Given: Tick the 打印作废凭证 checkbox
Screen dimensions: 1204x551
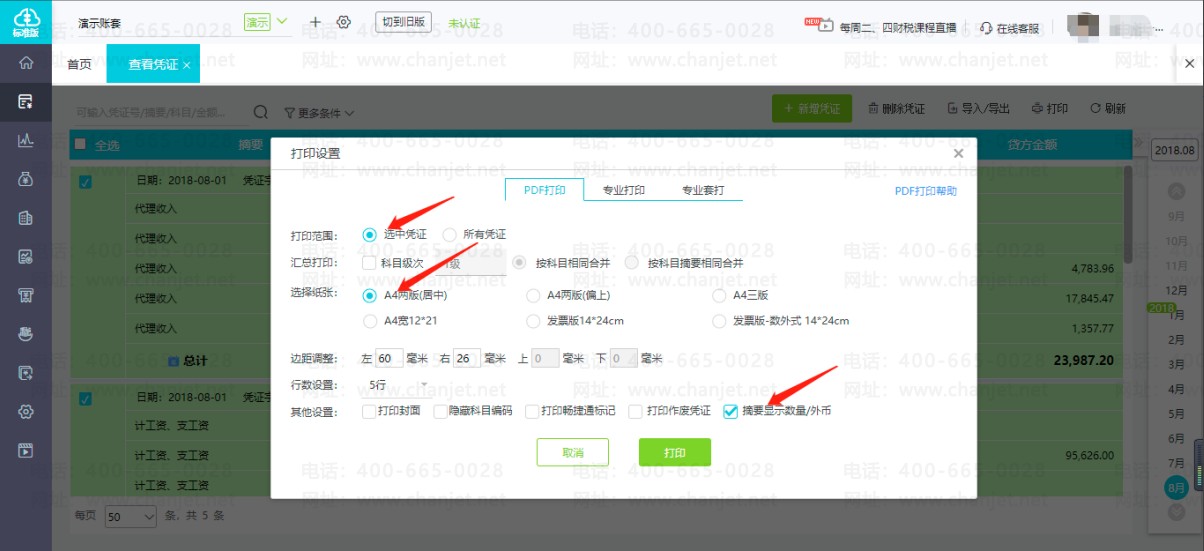Looking at the screenshot, I should tap(635, 411).
